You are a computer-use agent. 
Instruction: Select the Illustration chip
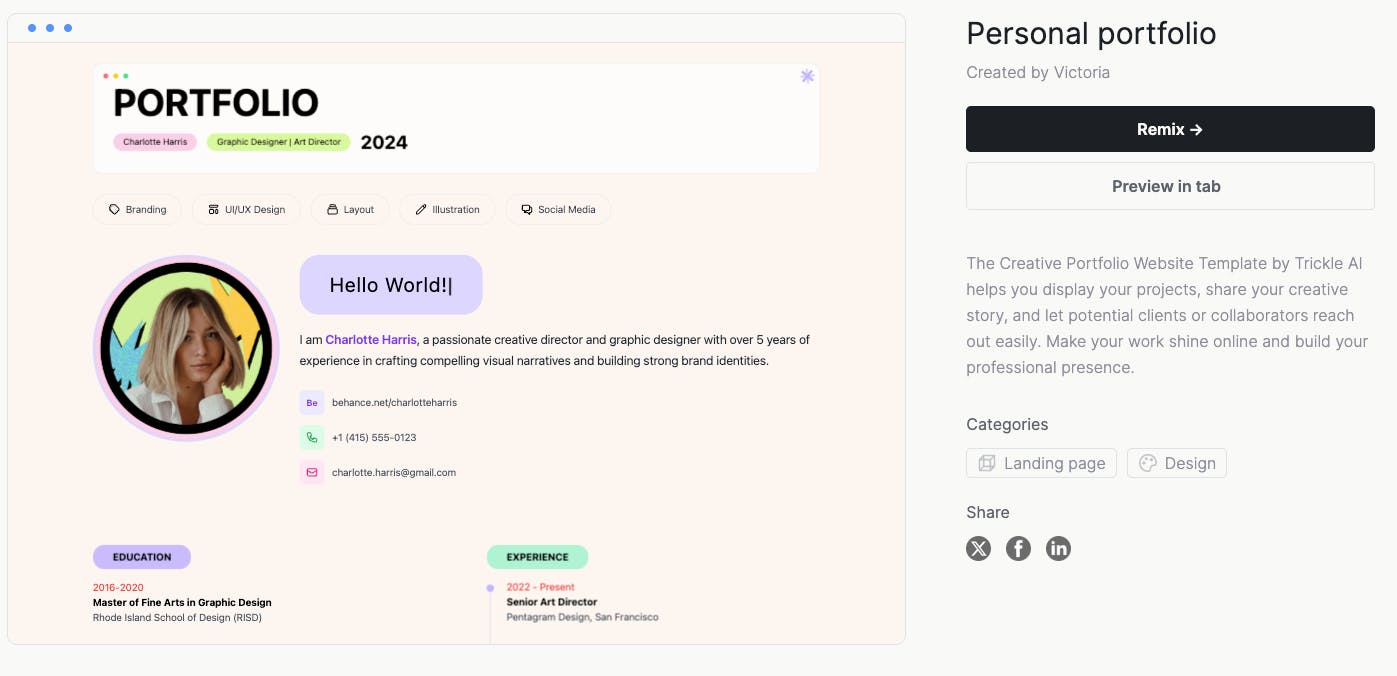447,210
